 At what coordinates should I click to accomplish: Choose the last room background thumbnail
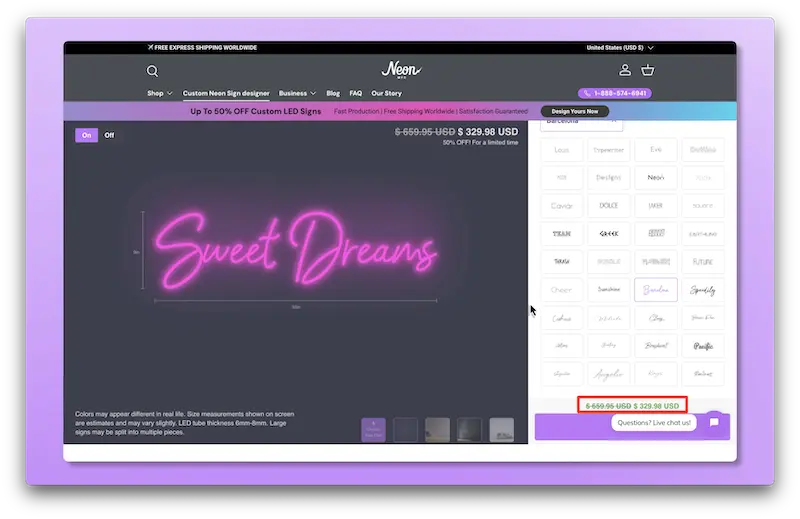(502, 430)
